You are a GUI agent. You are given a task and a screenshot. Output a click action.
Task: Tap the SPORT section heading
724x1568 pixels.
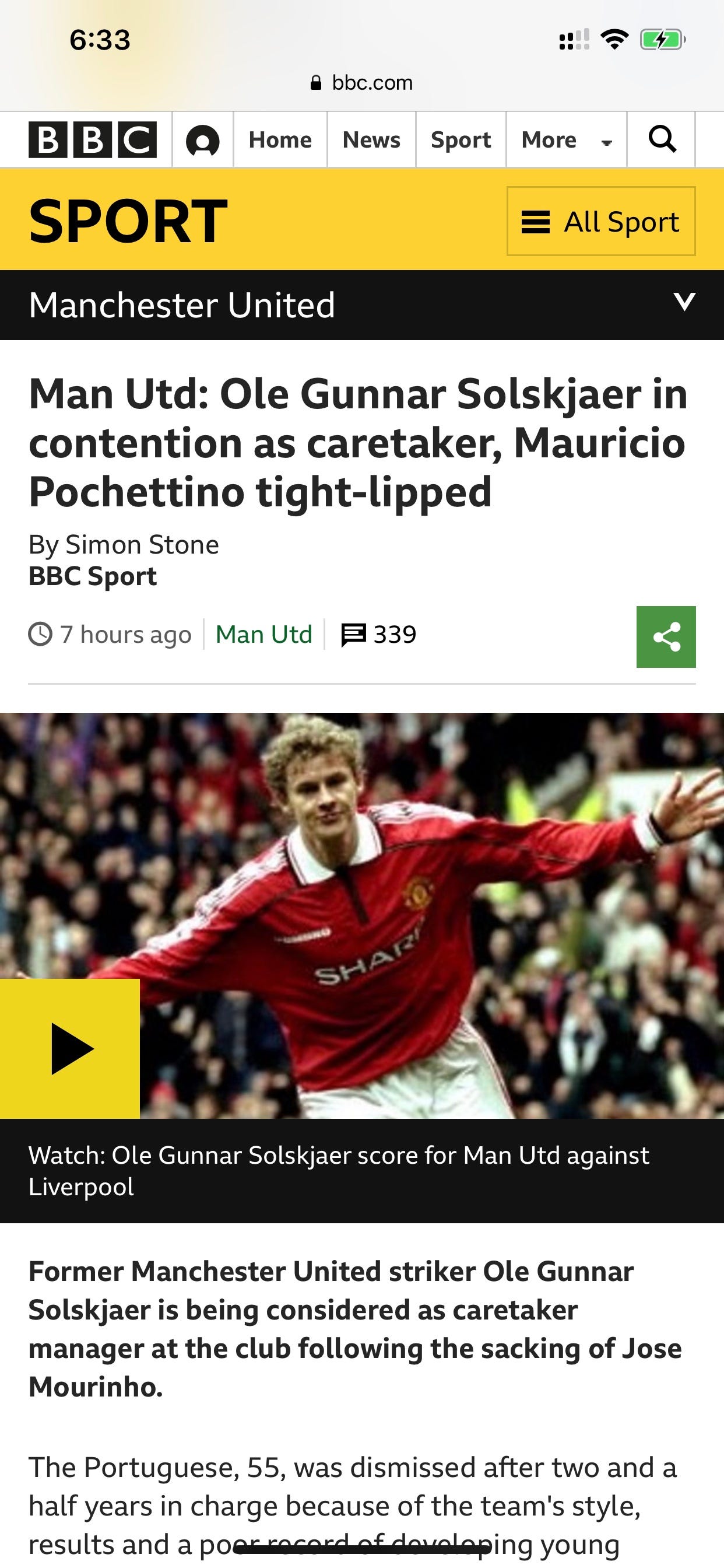(128, 221)
